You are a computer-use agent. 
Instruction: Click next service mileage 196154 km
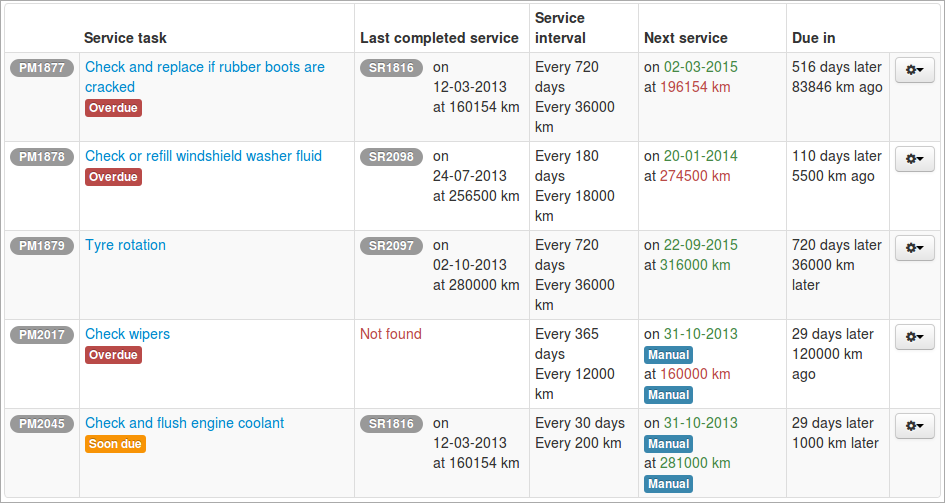[695, 87]
